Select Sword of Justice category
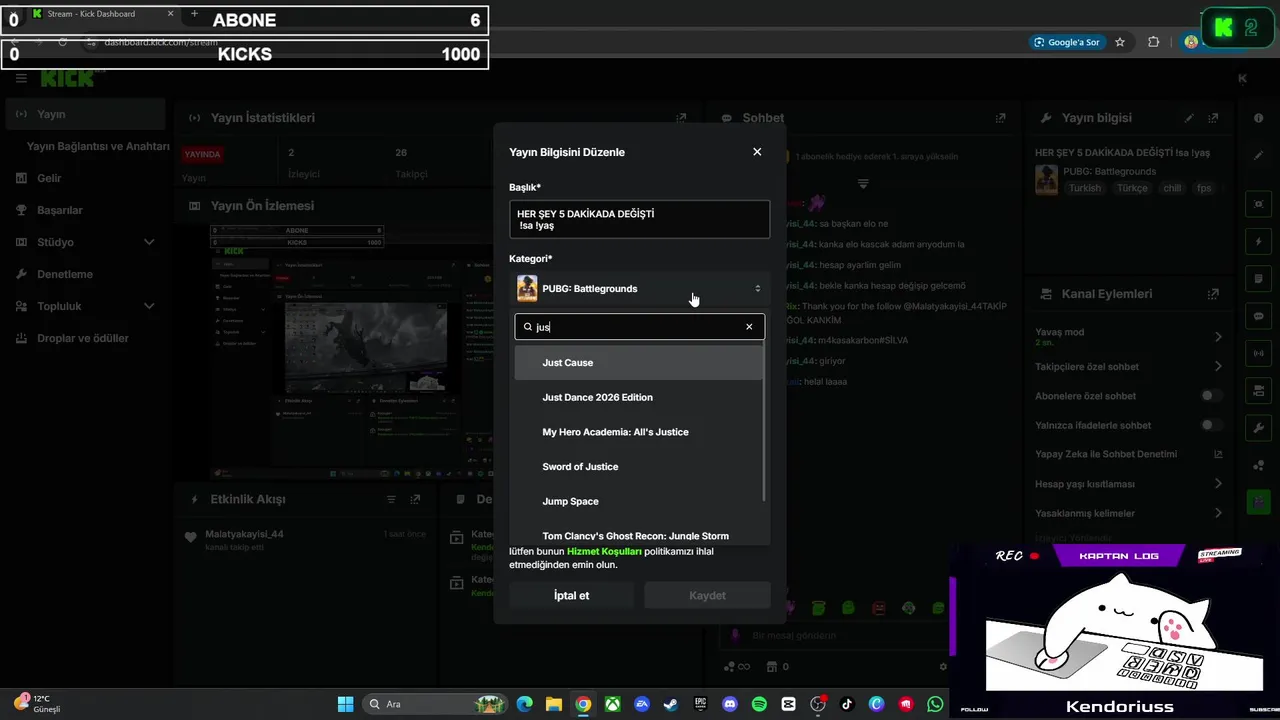Image resolution: width=1280 pixels, height=720 pixels. 639,467
